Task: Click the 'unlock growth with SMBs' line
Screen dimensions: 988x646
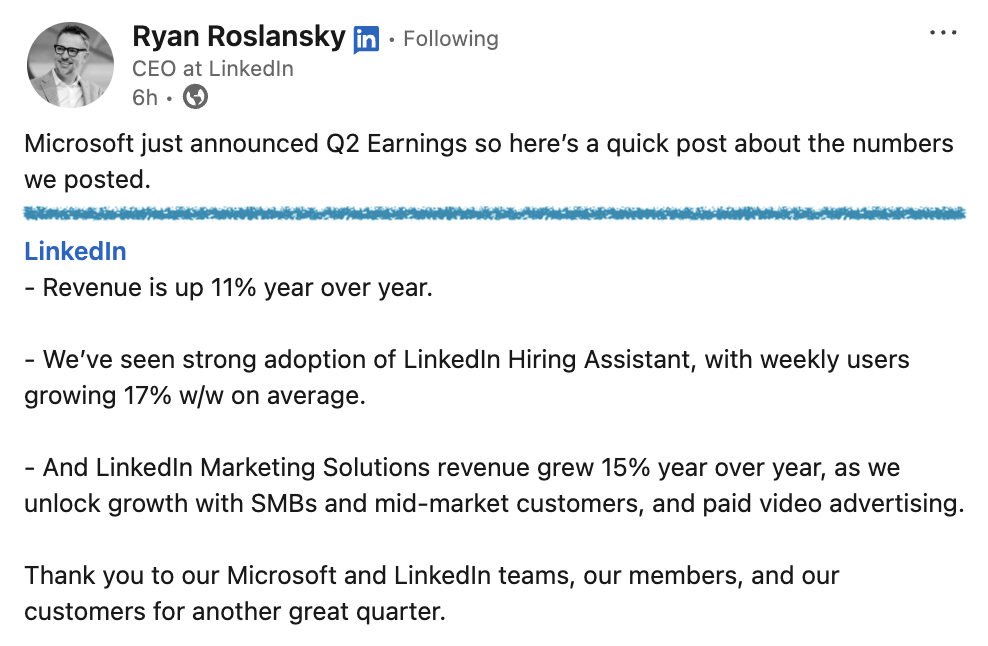Action: (494, 503)
